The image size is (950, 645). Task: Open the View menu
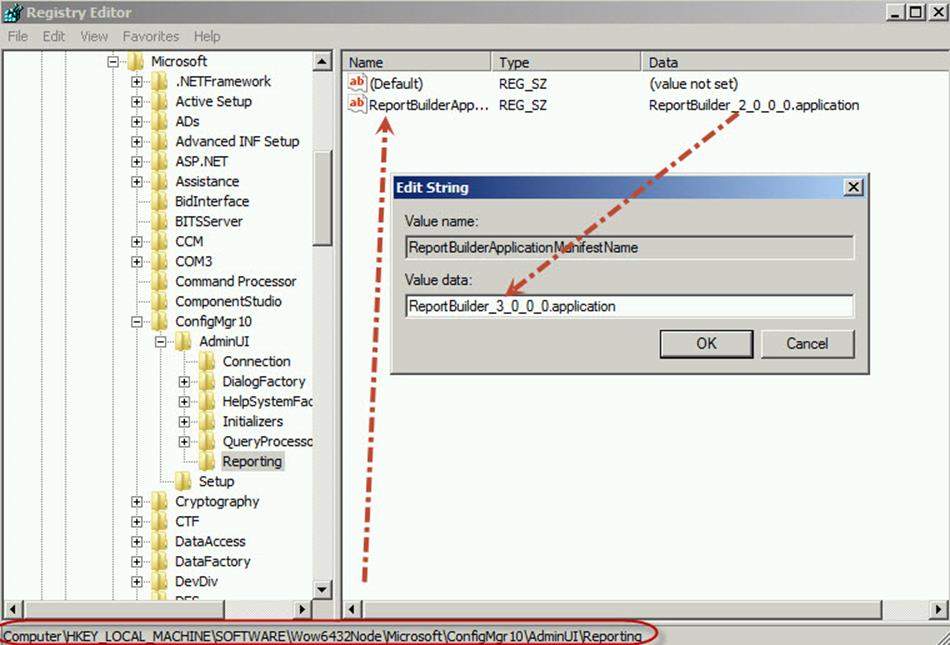pos(95,36)
